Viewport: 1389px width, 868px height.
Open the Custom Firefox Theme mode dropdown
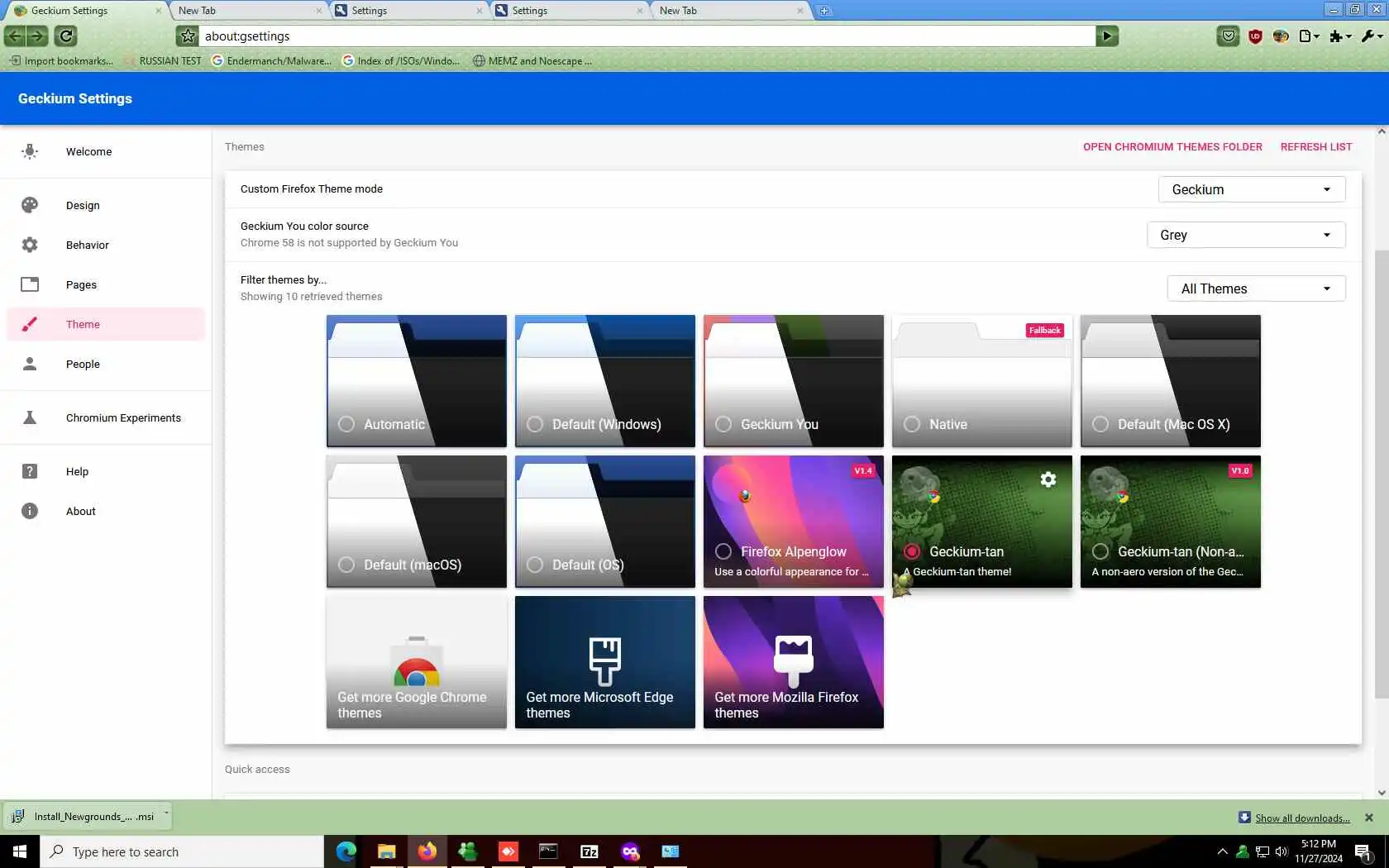1252,189
